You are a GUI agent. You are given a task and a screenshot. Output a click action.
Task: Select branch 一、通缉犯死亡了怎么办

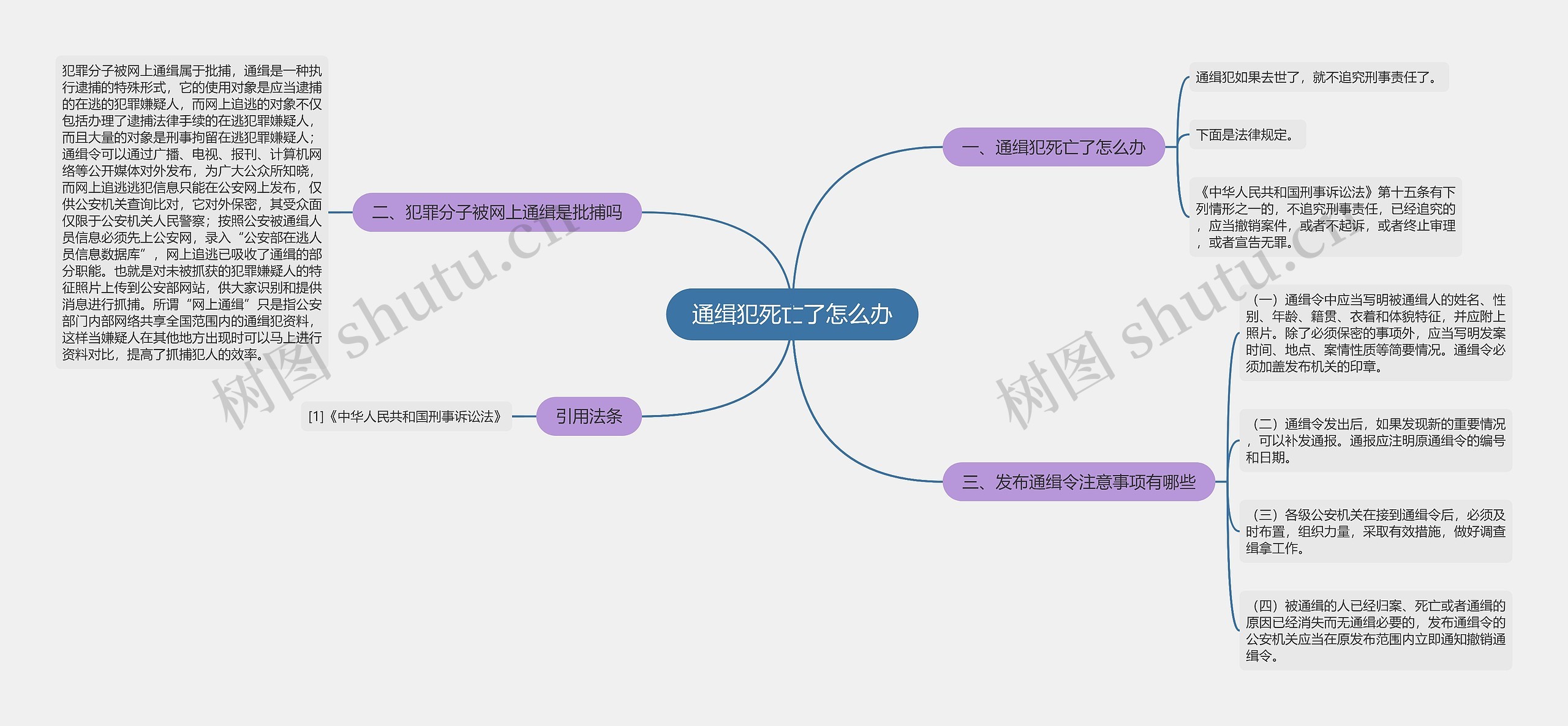point(1053,147)
